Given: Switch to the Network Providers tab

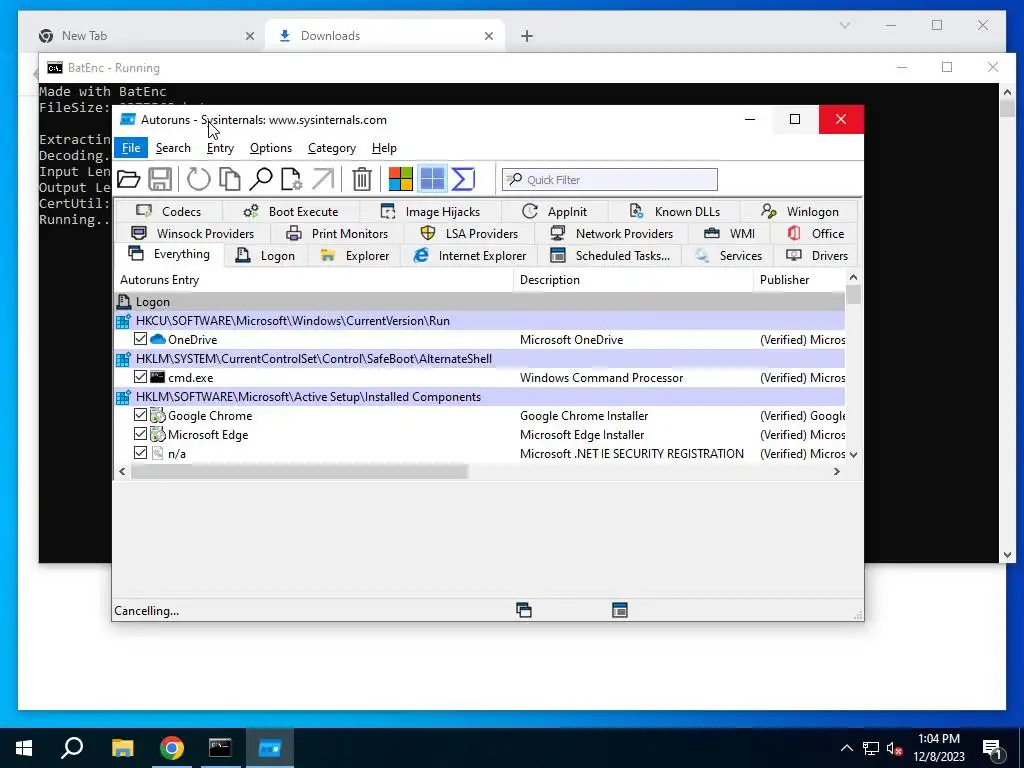Looking at the screenshot, I should (611, 233).
